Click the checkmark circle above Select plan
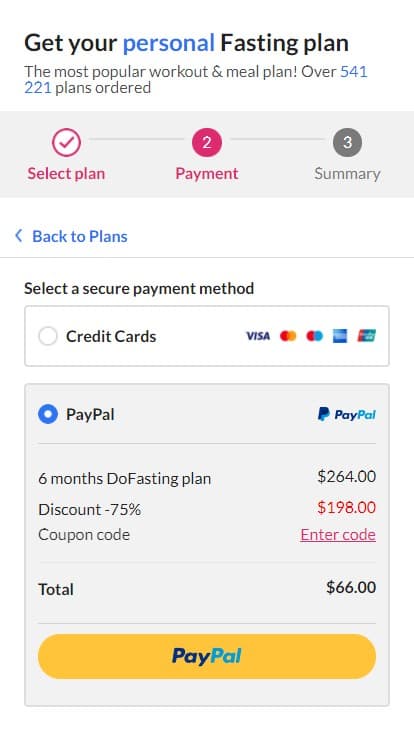 (x=66, y=142)
